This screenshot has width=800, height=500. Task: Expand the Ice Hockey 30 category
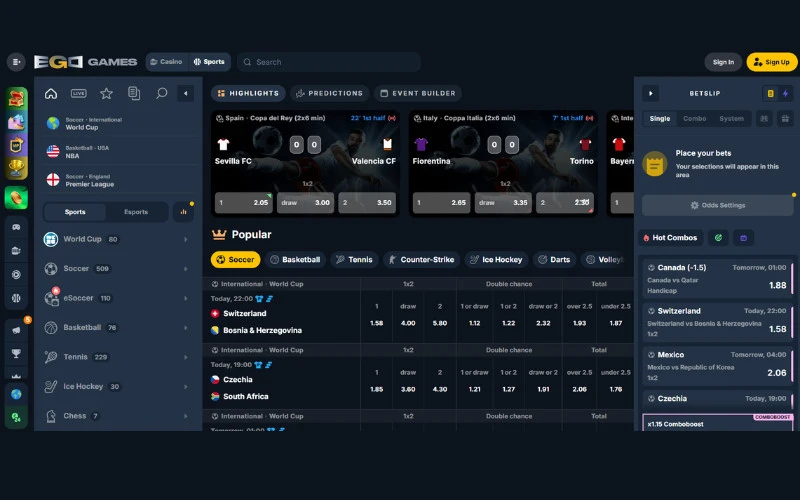coord(118,387)
